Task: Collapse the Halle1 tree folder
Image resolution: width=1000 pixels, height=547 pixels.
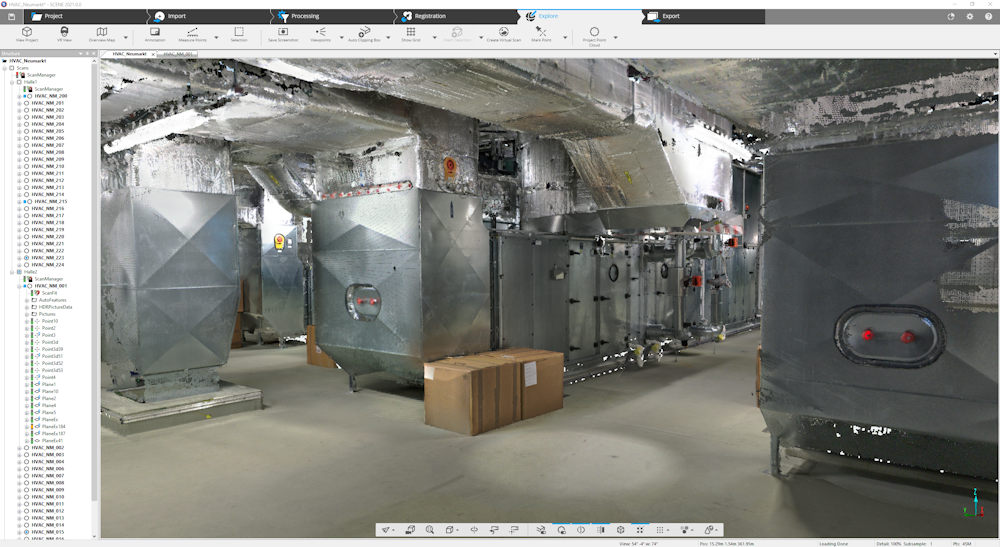Action: pos(11,82)
